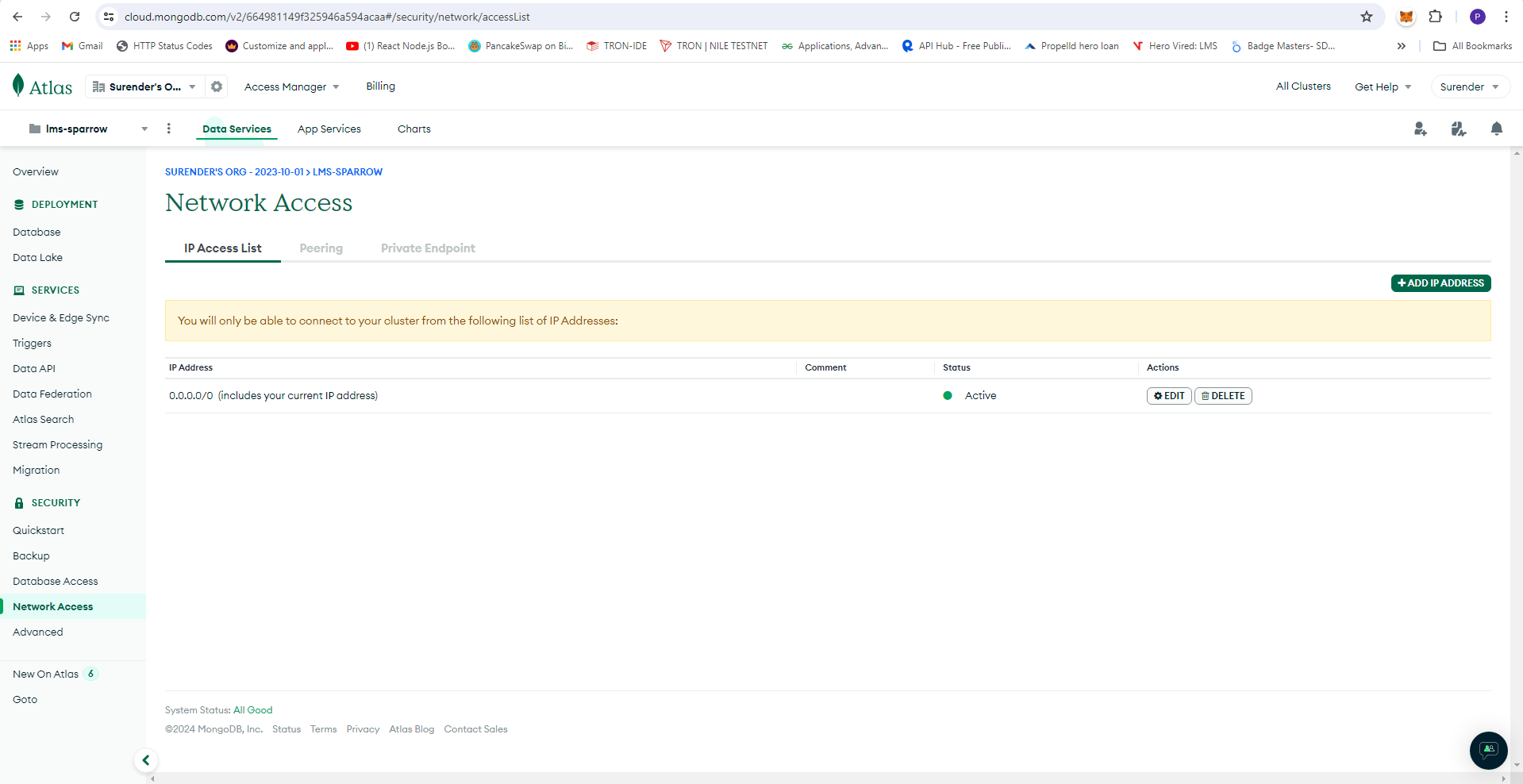1523x784 pixels.
Task: Open All Bookmarks folder
Action: point(1473,46)
